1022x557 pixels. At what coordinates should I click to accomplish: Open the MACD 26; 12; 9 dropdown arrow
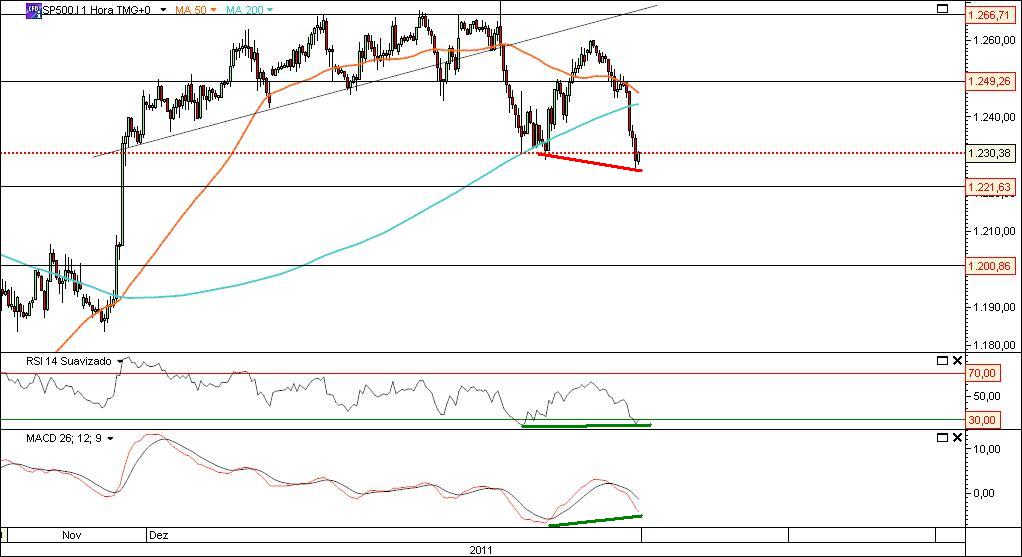pos(110,438)
